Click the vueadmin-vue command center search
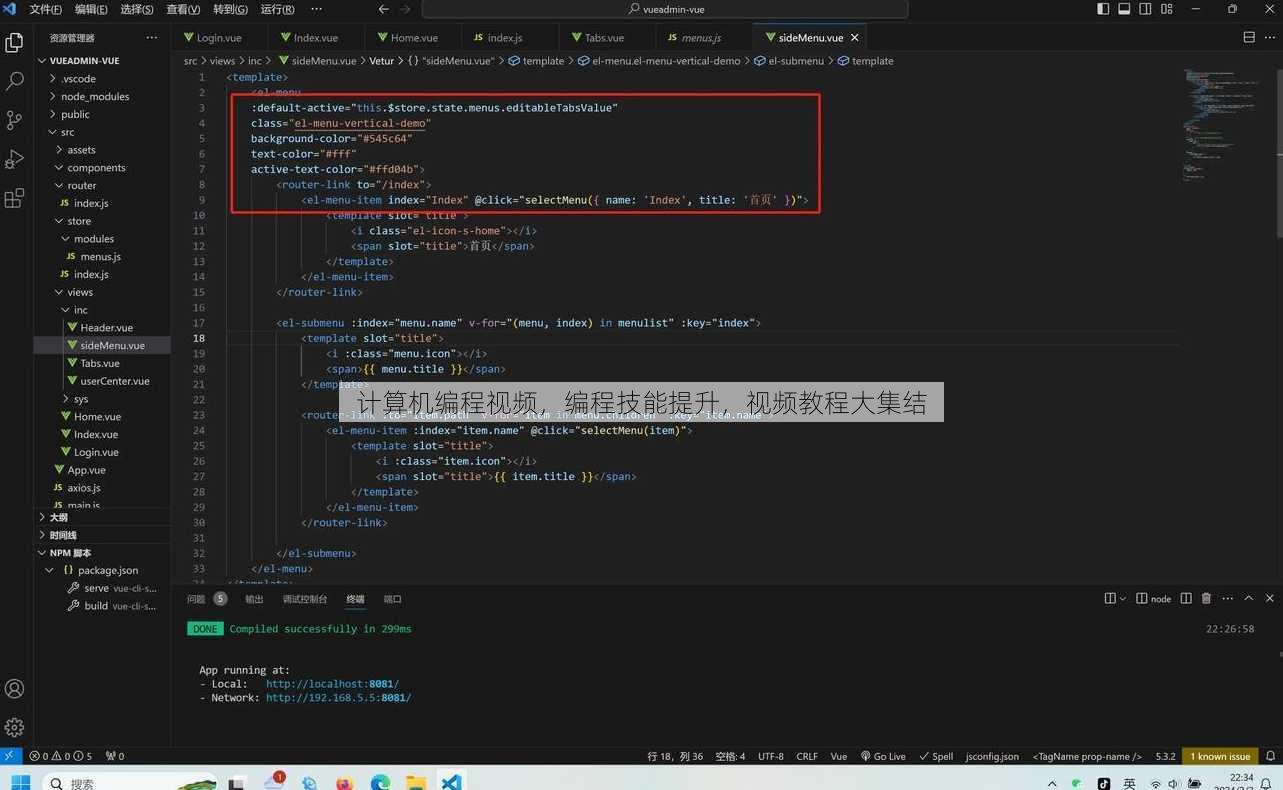Image resolution: width=1283 pixels, height=790 pixels. click(x=665, y=9)
